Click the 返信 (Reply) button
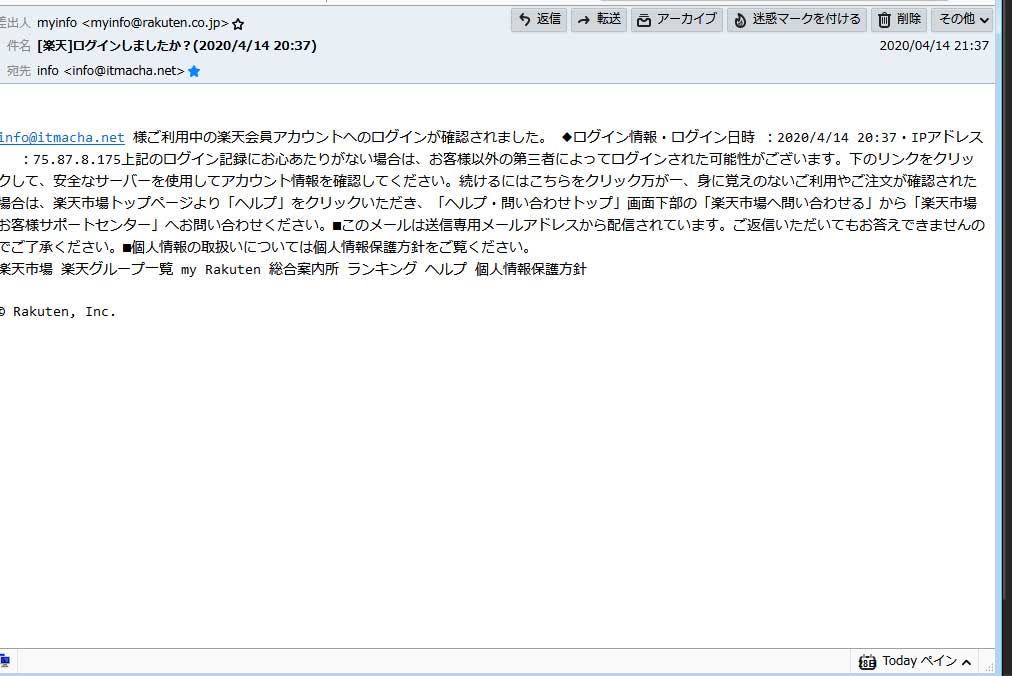Viewport: 1012px width, 676px height. (539, 20)
